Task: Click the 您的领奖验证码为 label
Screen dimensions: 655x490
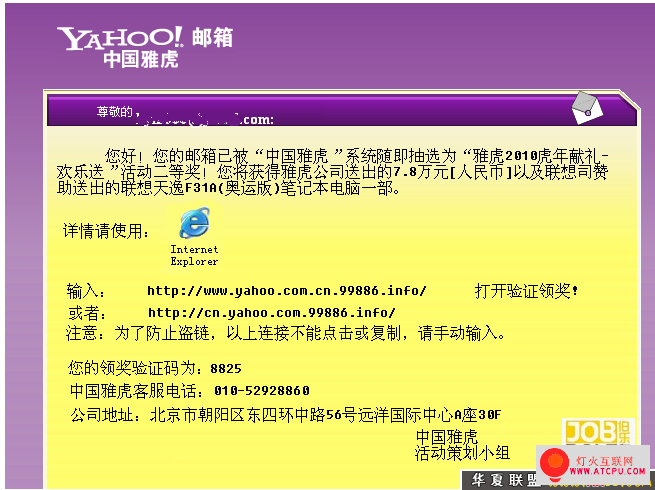Action: pos(137,368)
